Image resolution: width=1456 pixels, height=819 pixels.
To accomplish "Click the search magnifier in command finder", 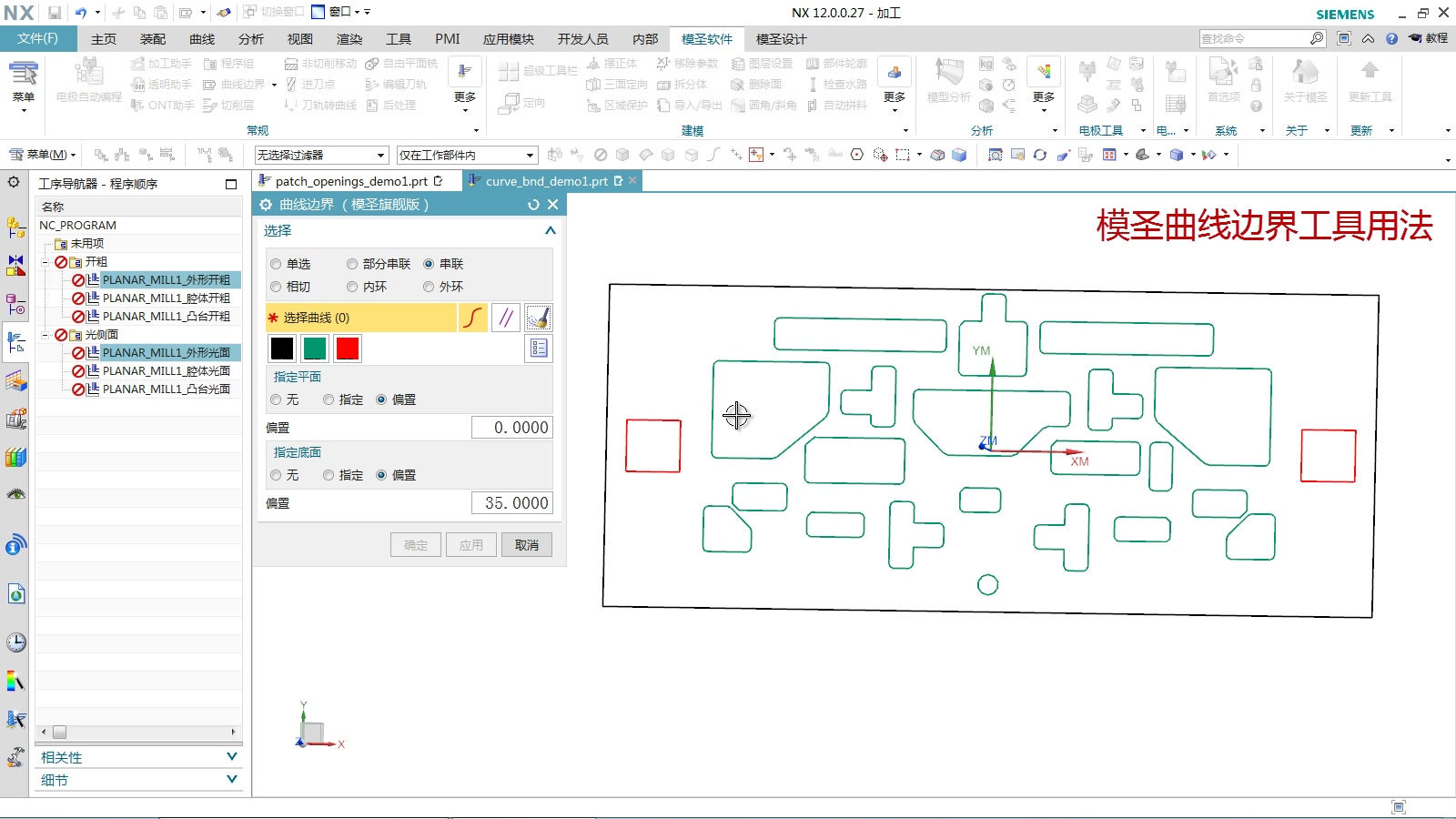I will tap(1317, 38).
